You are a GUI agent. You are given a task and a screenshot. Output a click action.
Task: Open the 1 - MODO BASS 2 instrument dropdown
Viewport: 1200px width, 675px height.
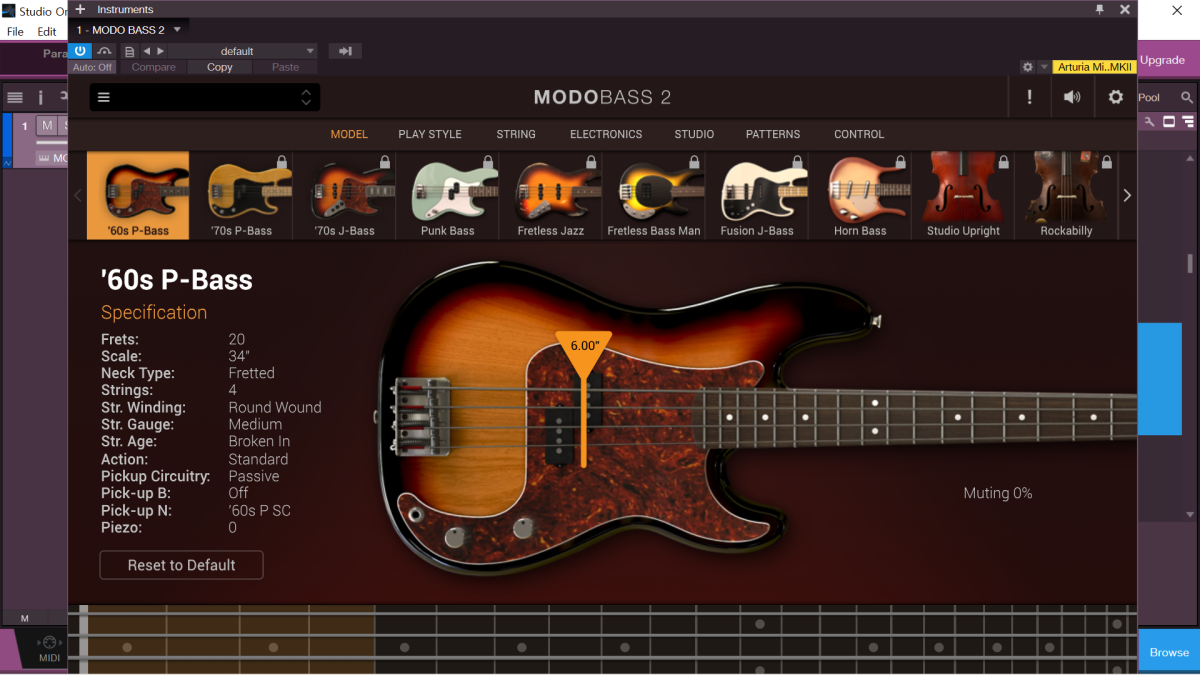click(x=129, y=30)
